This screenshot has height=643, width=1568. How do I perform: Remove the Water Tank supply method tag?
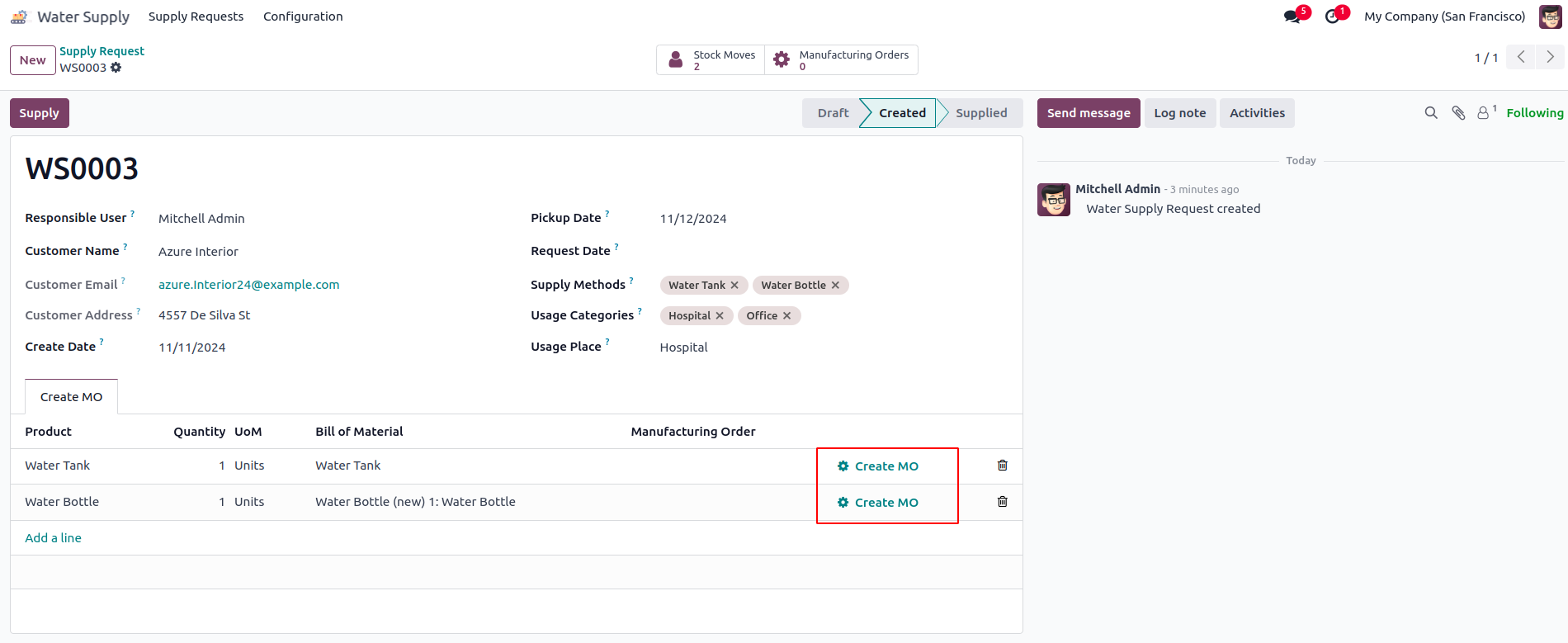click(734, 286)
